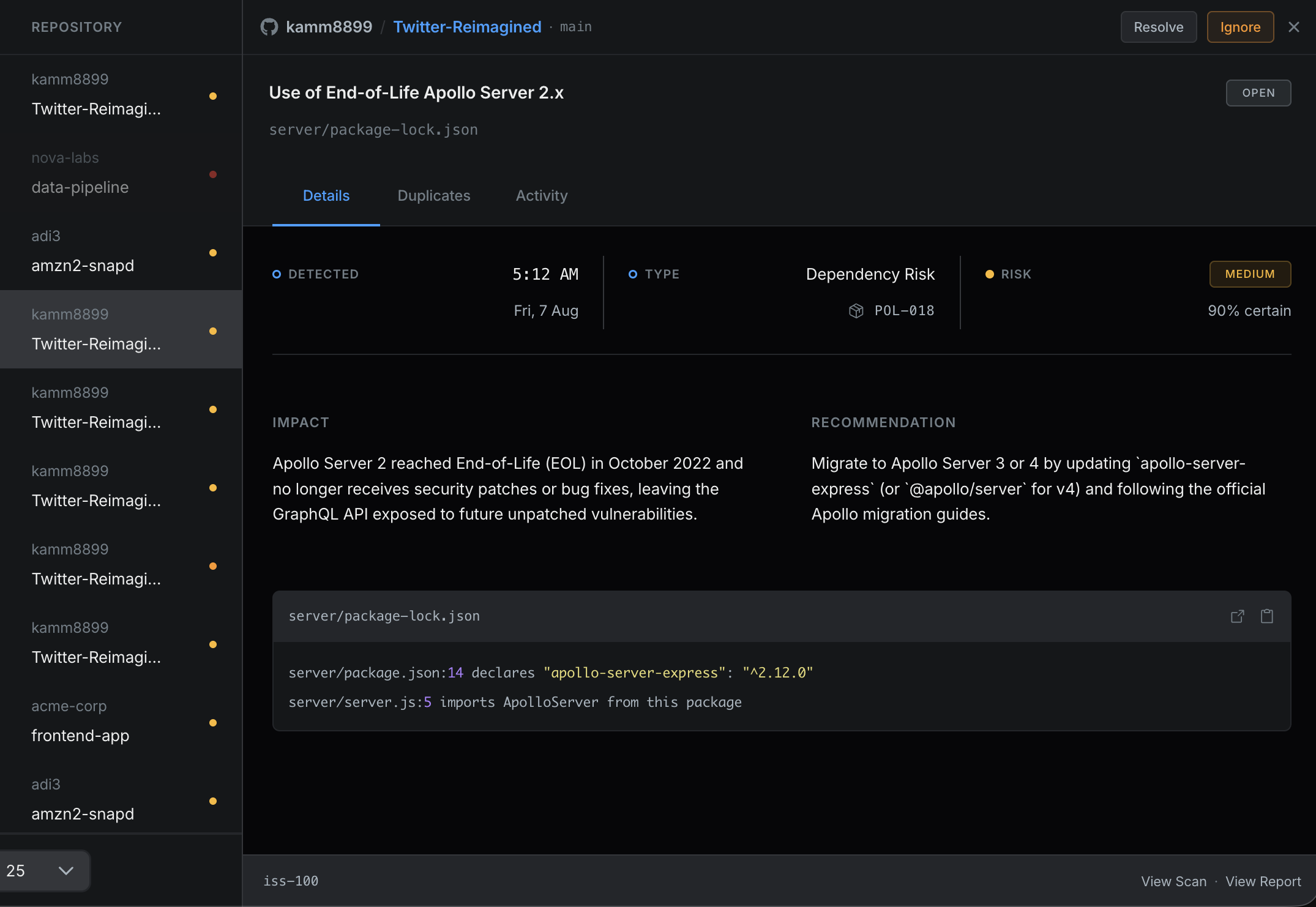1316x907 pixels.
Task: Click the detected time '5:12 AM'
Action: [545, 274]
